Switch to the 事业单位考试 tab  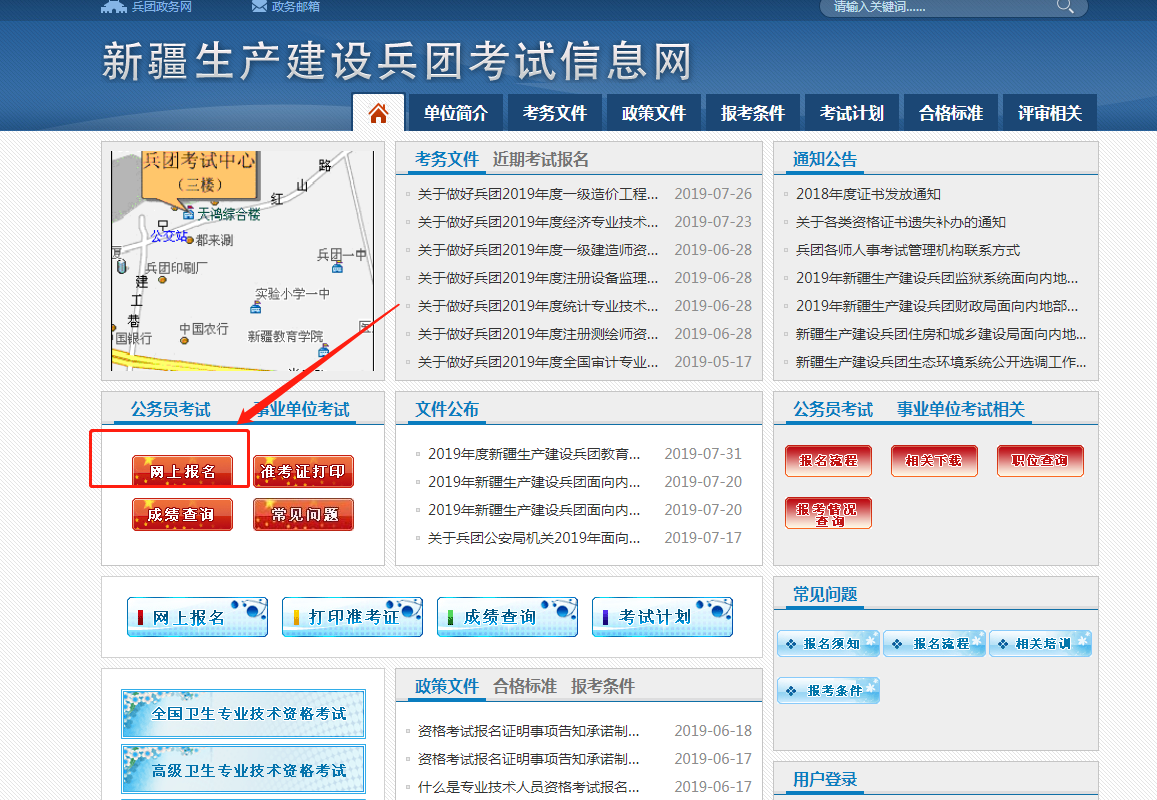[x=302, y=410]
